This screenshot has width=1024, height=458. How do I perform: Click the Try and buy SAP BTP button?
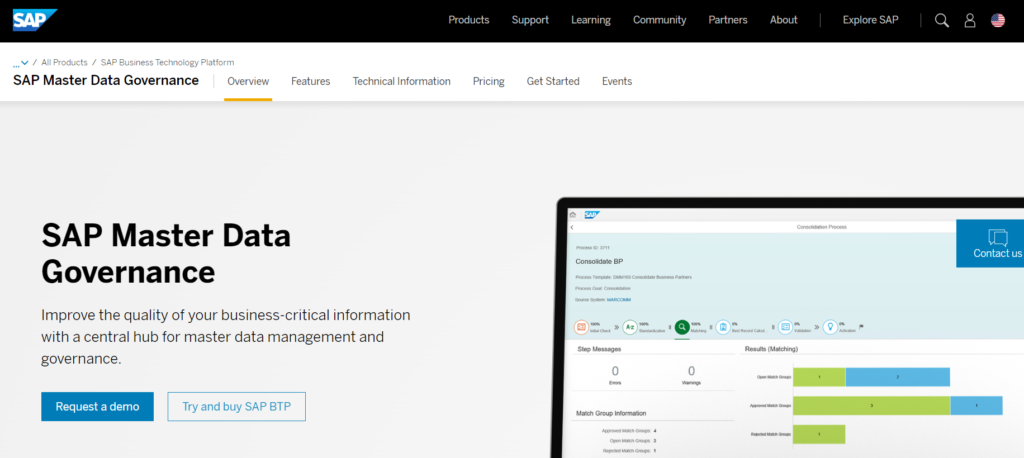[x=236, y=406]
